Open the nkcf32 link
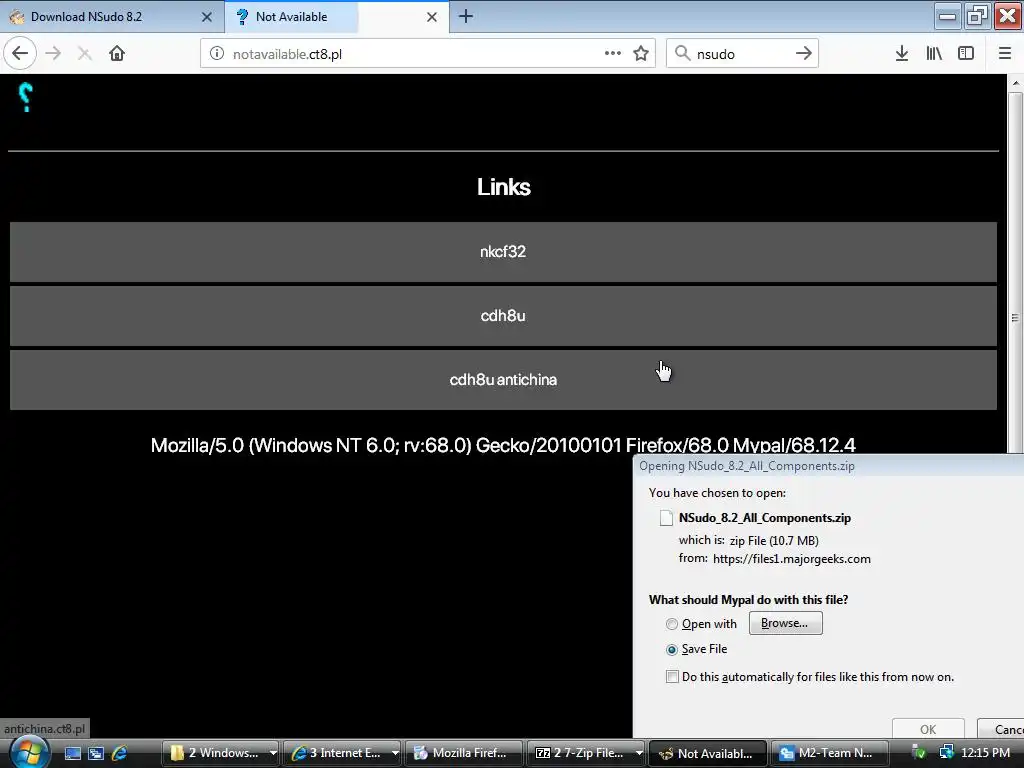The width and height of the screenshot is (1024, 768). [503, 252]
